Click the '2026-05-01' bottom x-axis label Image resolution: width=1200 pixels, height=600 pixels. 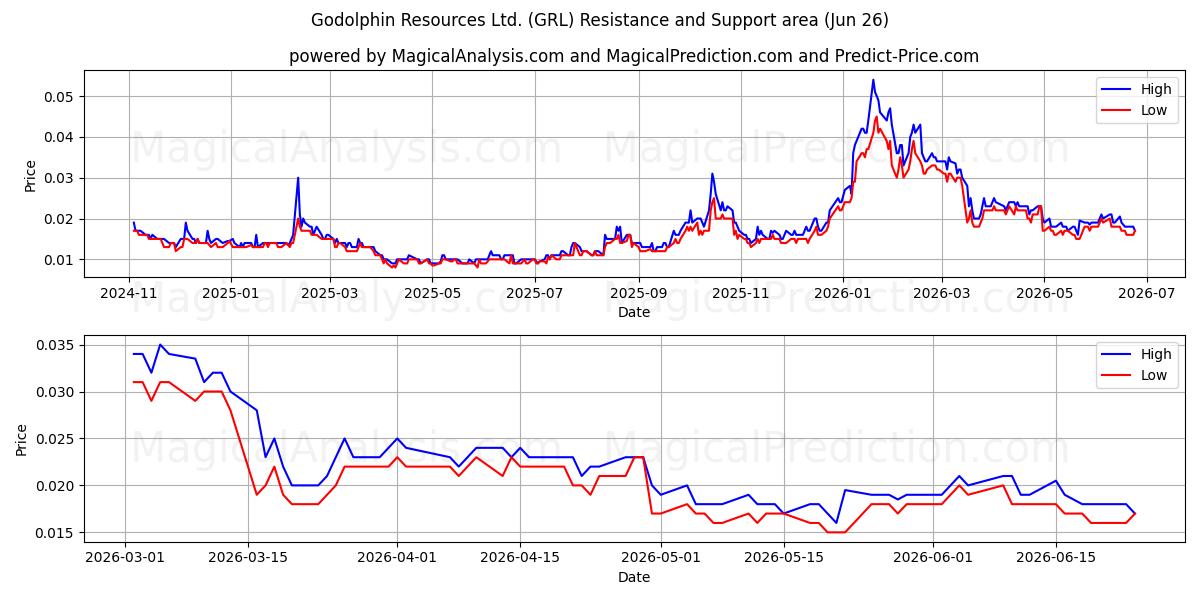coord(661,558)
